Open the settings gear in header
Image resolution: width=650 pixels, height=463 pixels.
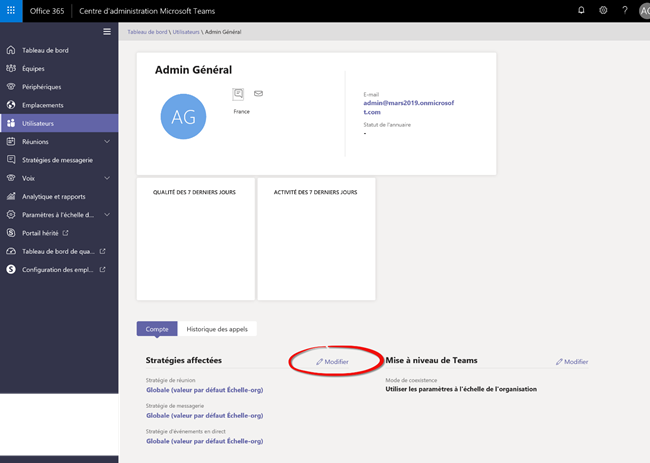point(603,10)
